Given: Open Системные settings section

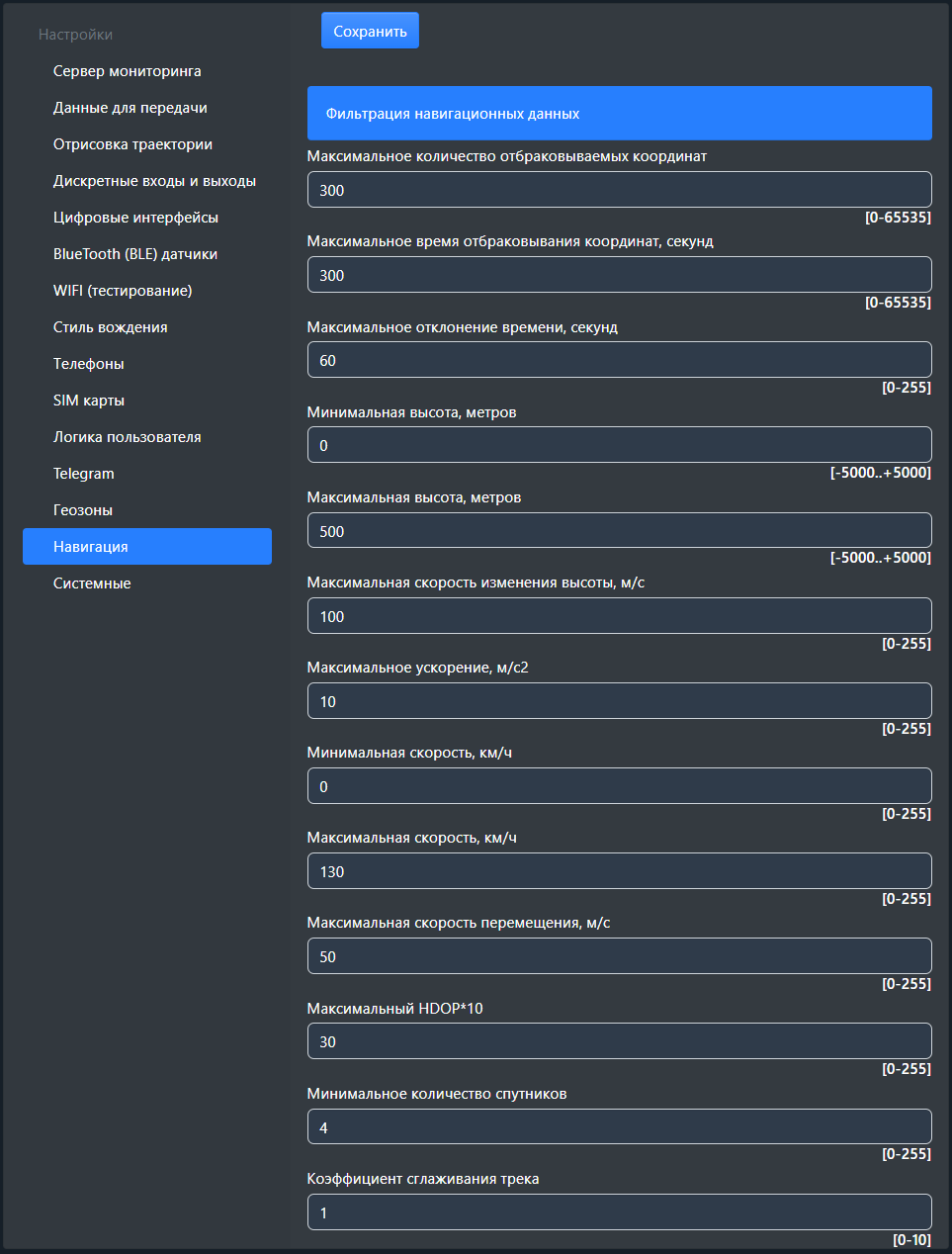Looking at the screenshot, I should point(91,583).
